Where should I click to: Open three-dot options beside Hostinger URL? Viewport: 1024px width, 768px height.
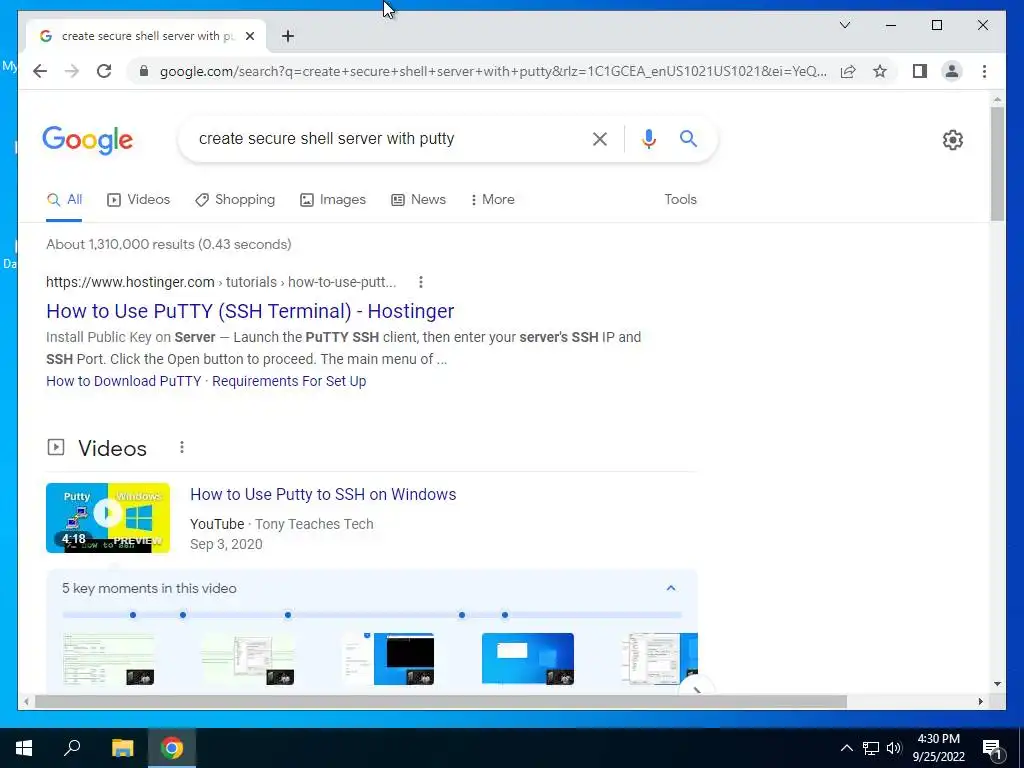point(421,282)
